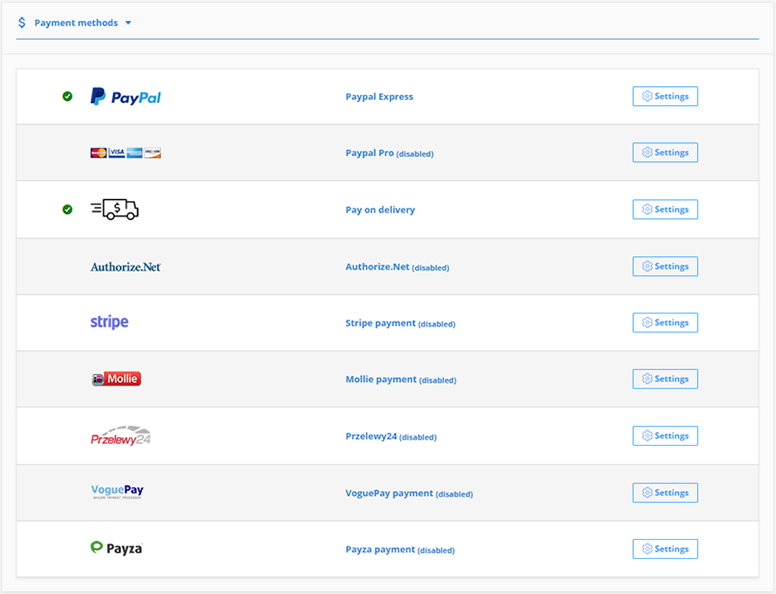Click green enabled checkmark for Pay on delivery
The height and width of the screenshot is (594, 776).
point(67,209)
